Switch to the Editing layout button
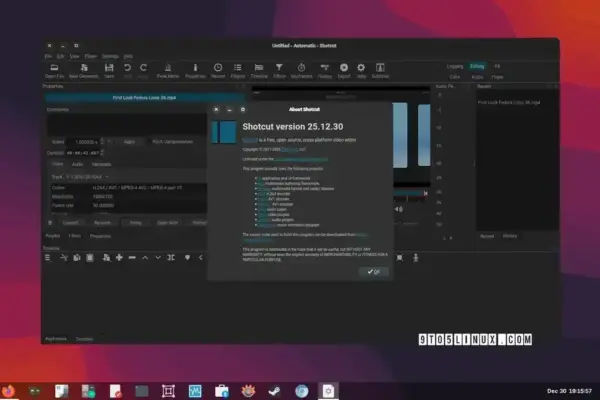This screenshot has width=600, height=400. (x=477, y=66)
